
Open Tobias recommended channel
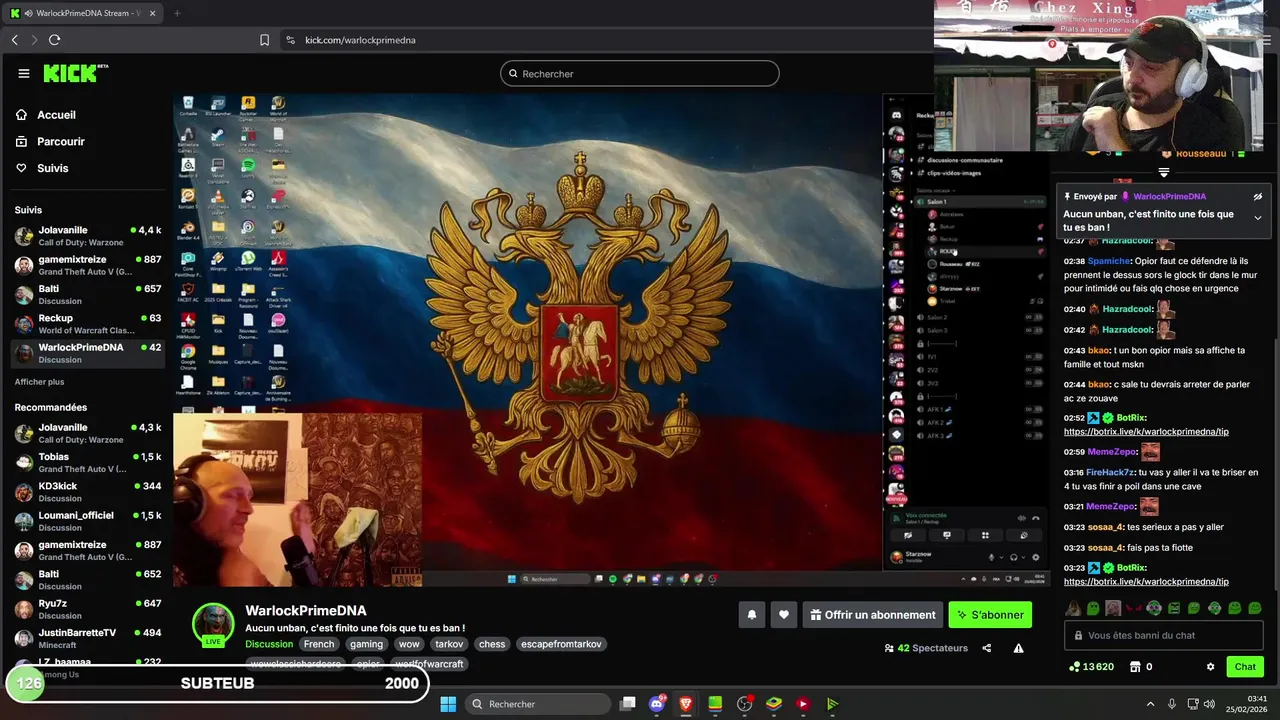click(87, 462)
